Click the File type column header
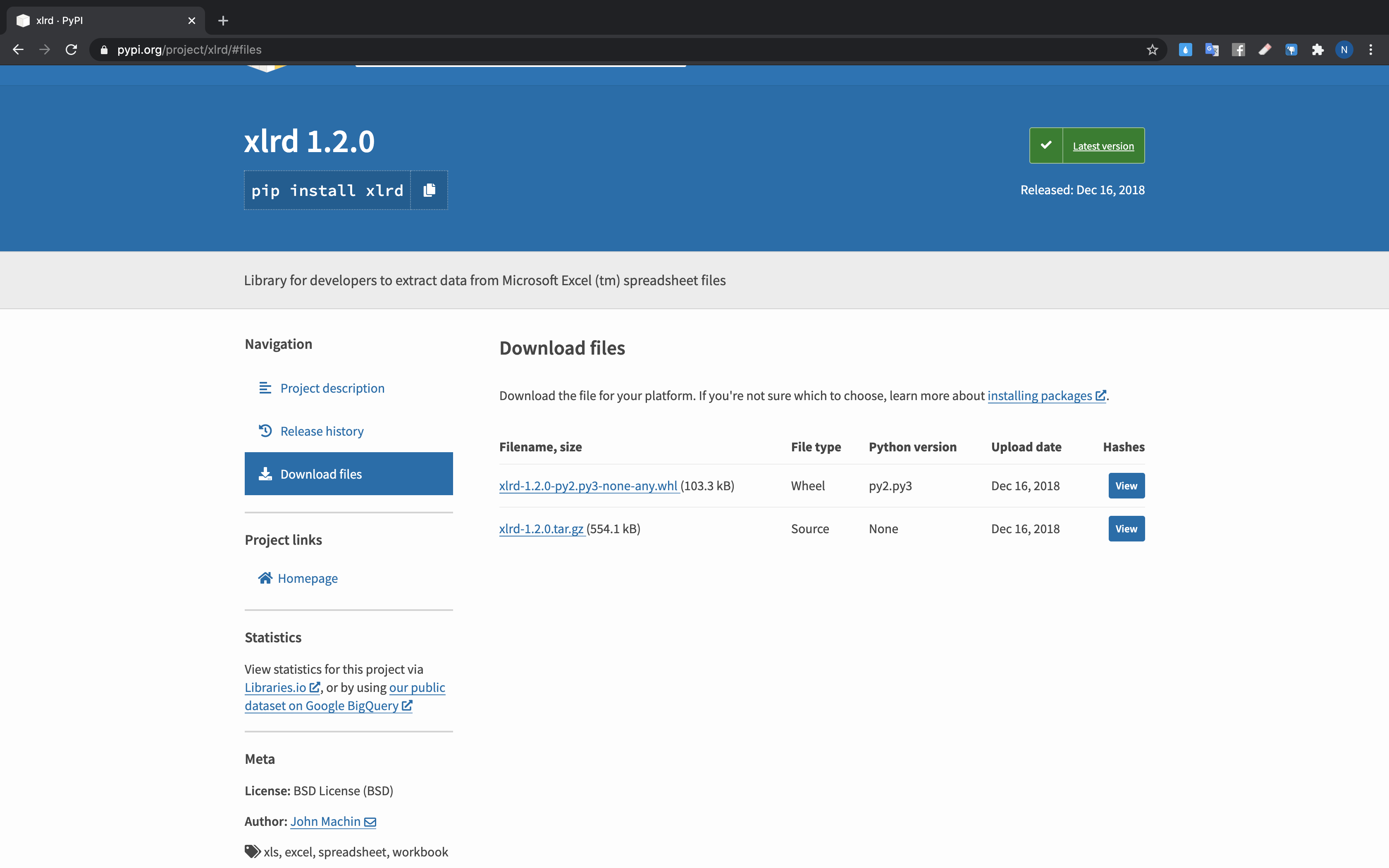Viewport: 1389px width, 868px height. [x=816, y=447]
